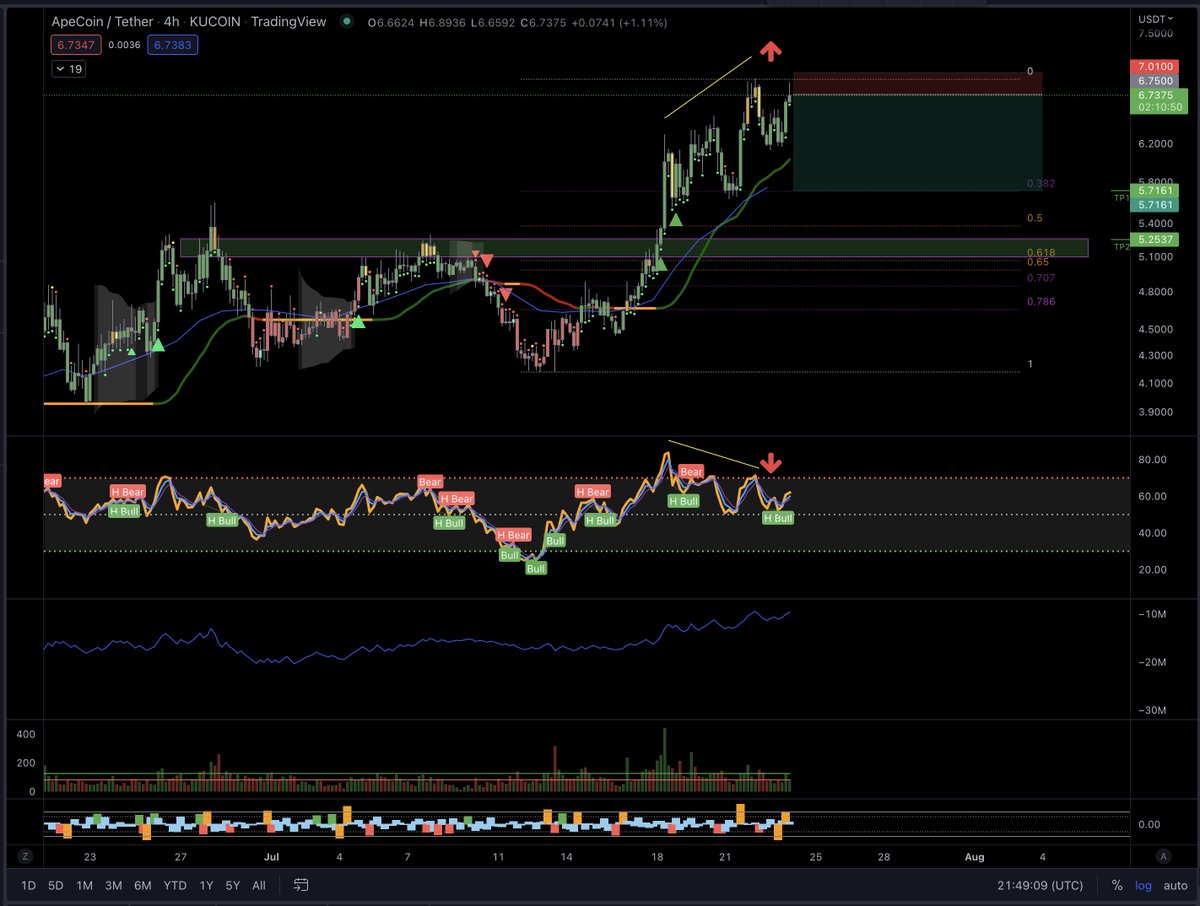Image resolution: width=1200 pixels, height=906 pixels.
Task: Select the YTD time range
Action: 175,885
